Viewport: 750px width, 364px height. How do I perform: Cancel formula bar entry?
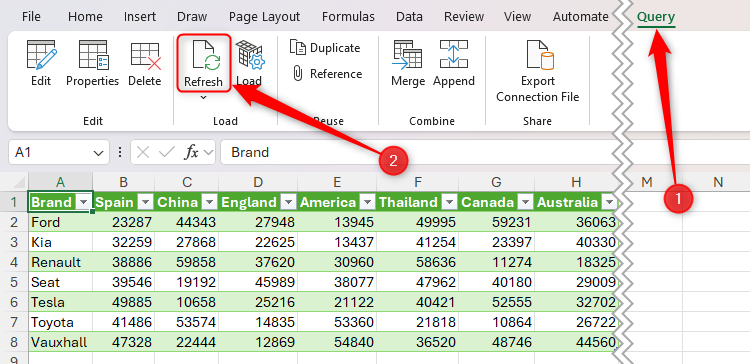point(143,153)
